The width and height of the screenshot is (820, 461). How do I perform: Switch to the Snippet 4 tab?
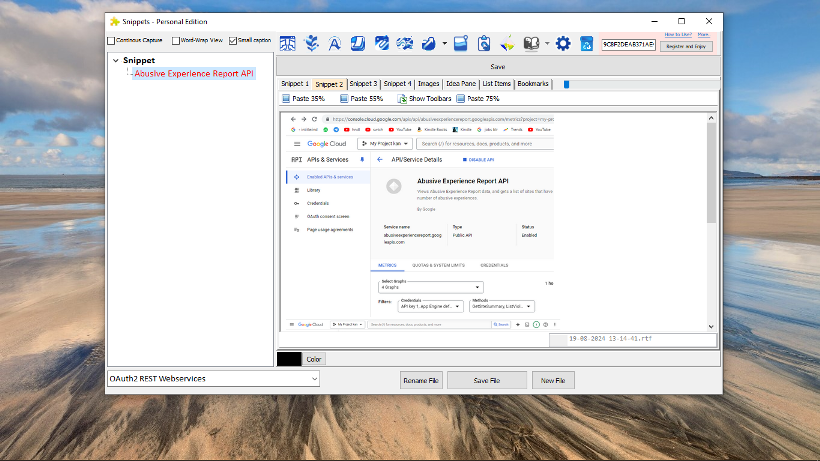click(x=397, y=84)
